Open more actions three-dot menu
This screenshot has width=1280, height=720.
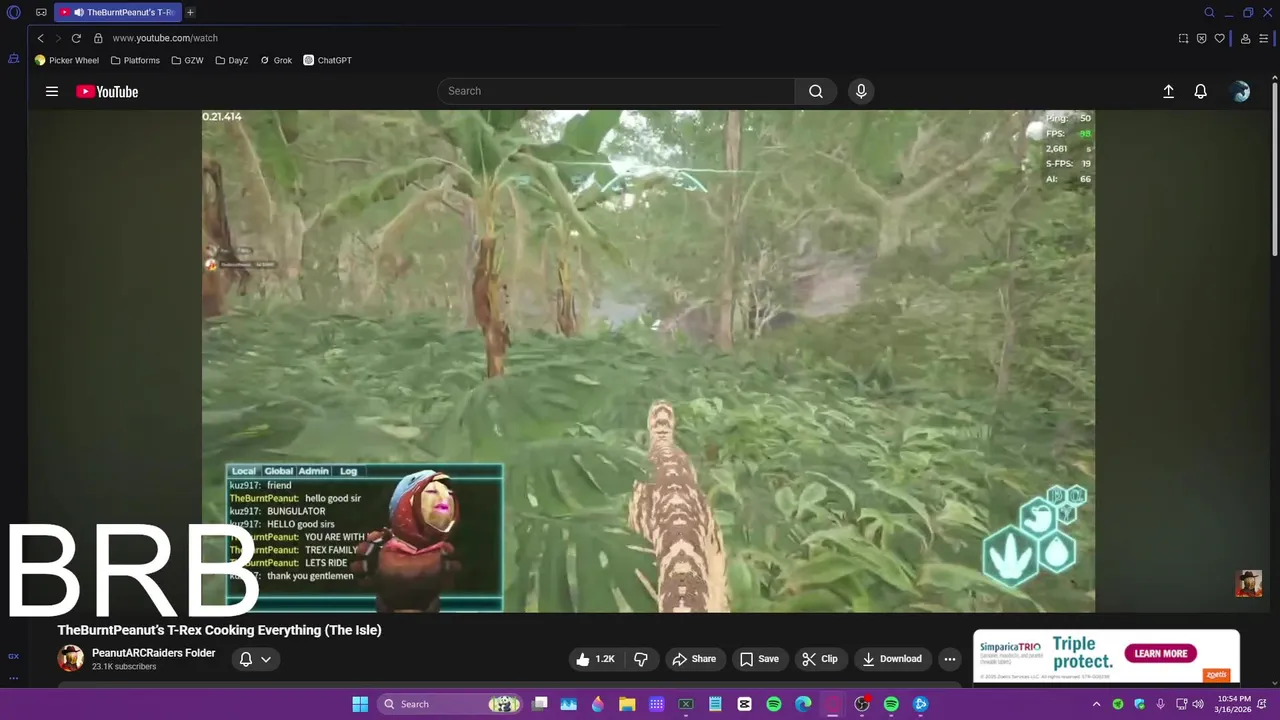pos(950,659)
